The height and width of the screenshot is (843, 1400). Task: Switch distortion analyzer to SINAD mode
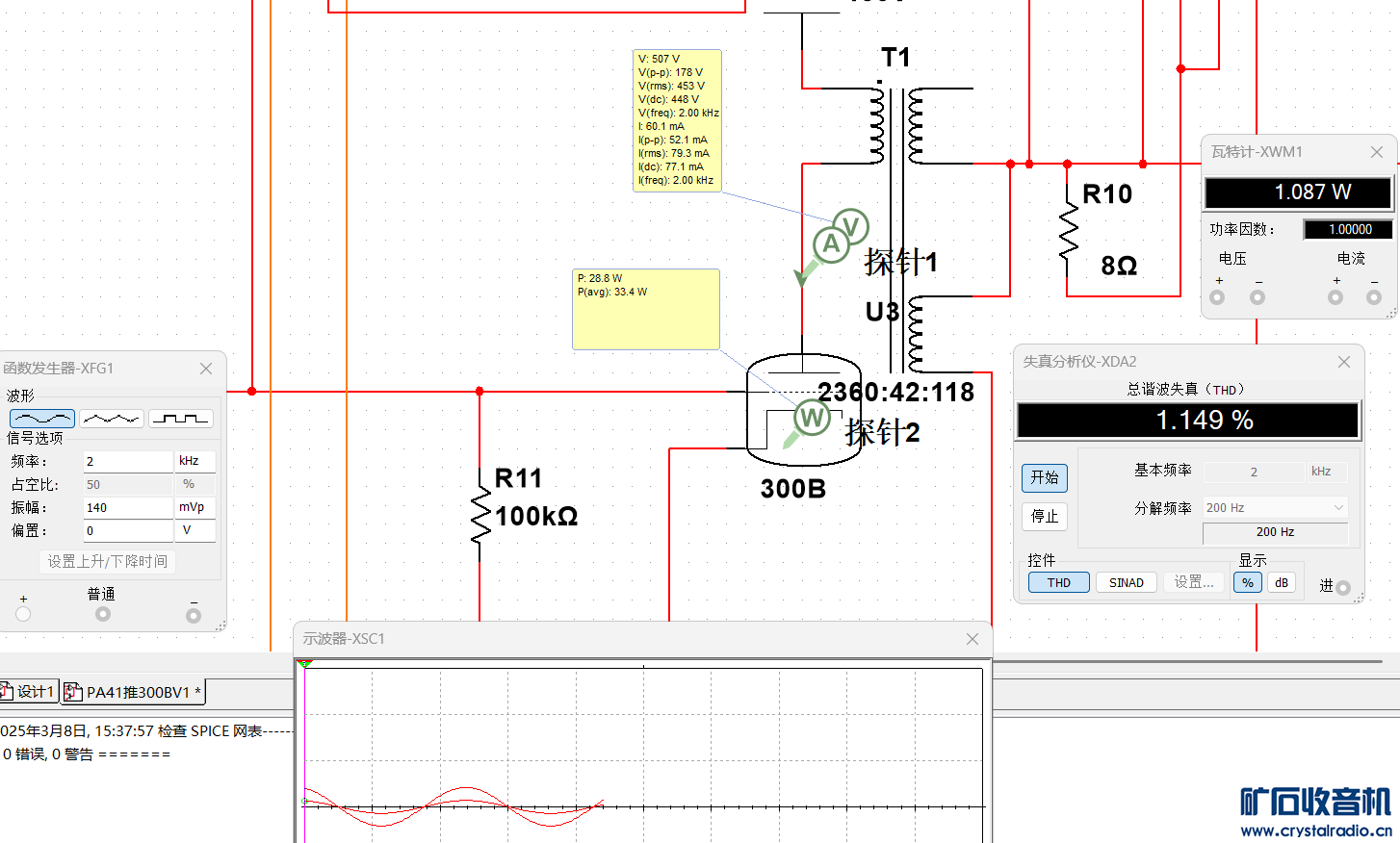click(x=1126, y=582)
